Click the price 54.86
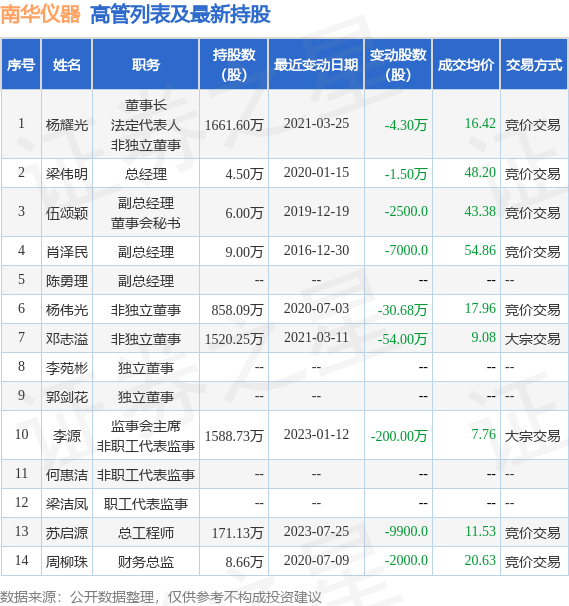The image size is (569, 606). (480, 250)
